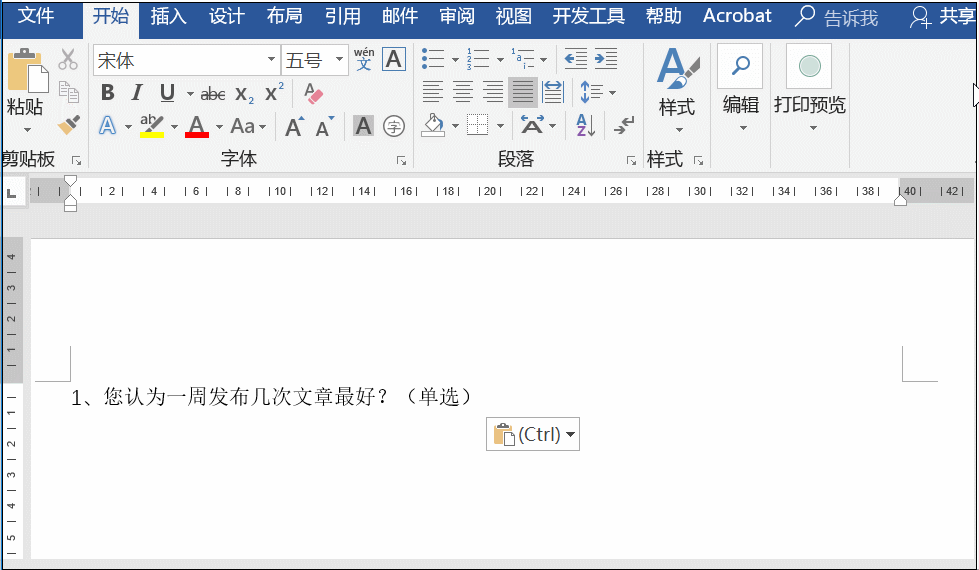Viewport: 979px width, 570px height.
Task: Expand highlight color dropdown arrow
Action: pyautogui.click(x=174, y=127)
